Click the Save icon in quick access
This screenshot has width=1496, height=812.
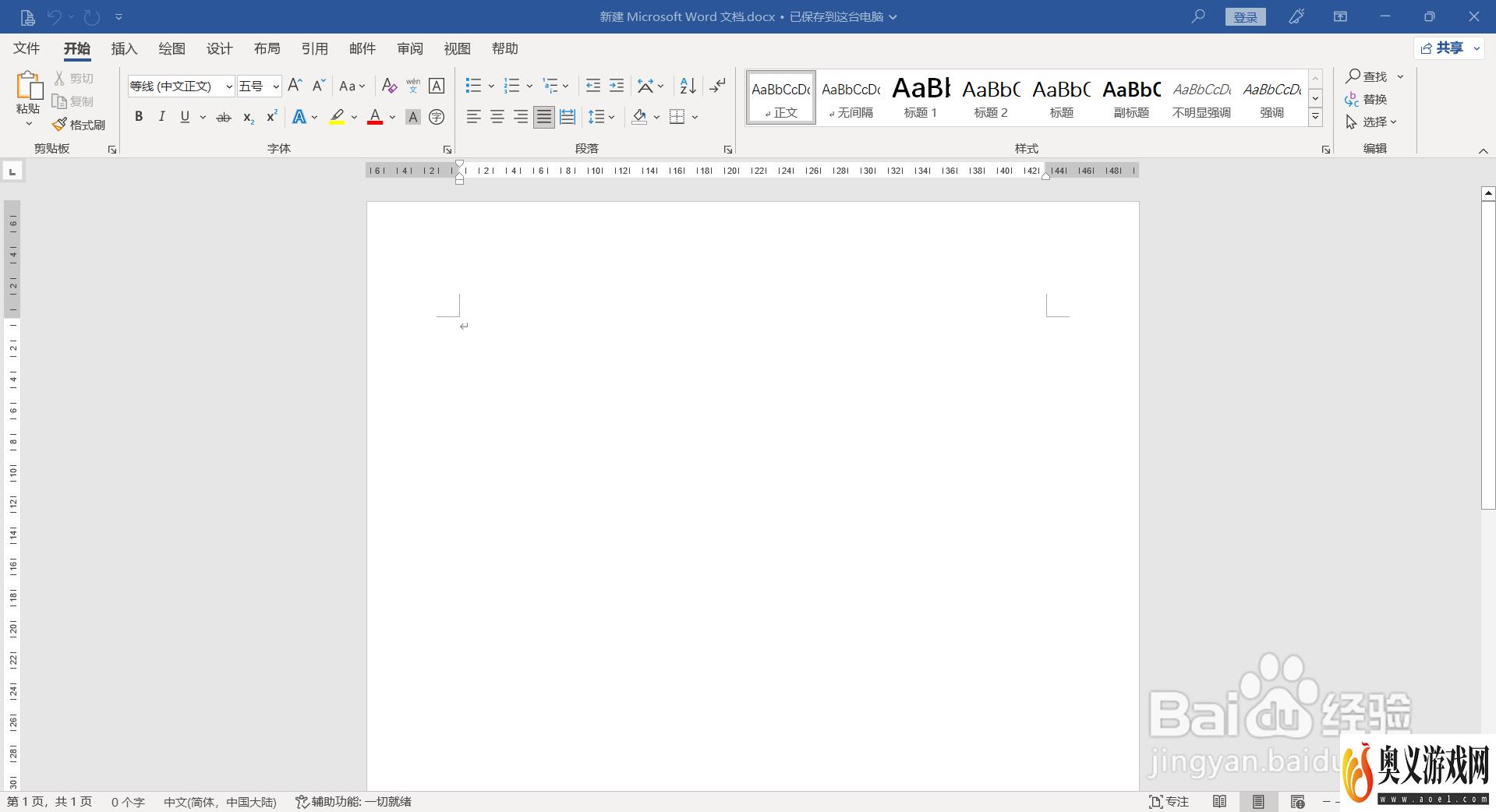(x=27, y=16)
